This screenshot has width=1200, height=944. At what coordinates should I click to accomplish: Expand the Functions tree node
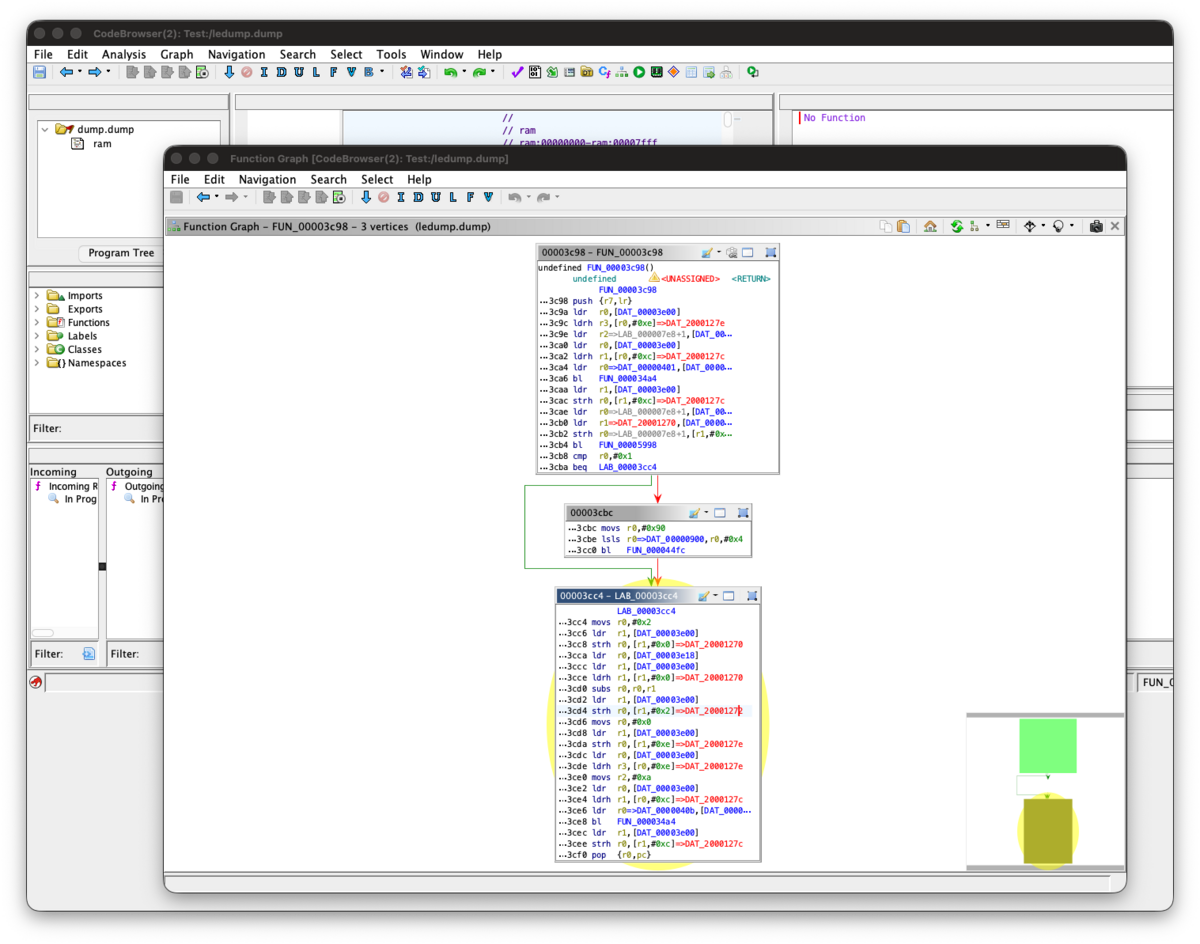coord(38,323)
